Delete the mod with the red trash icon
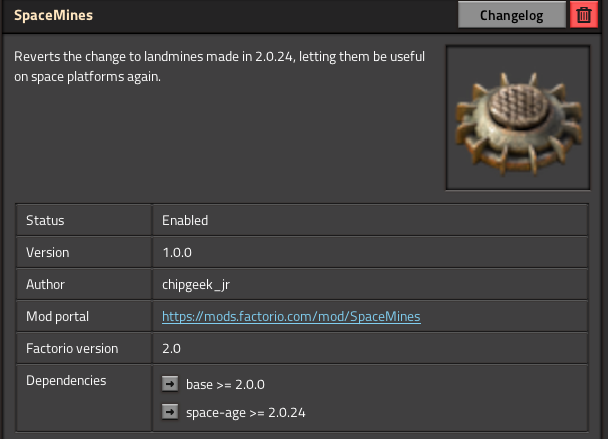 coord(584,15)
